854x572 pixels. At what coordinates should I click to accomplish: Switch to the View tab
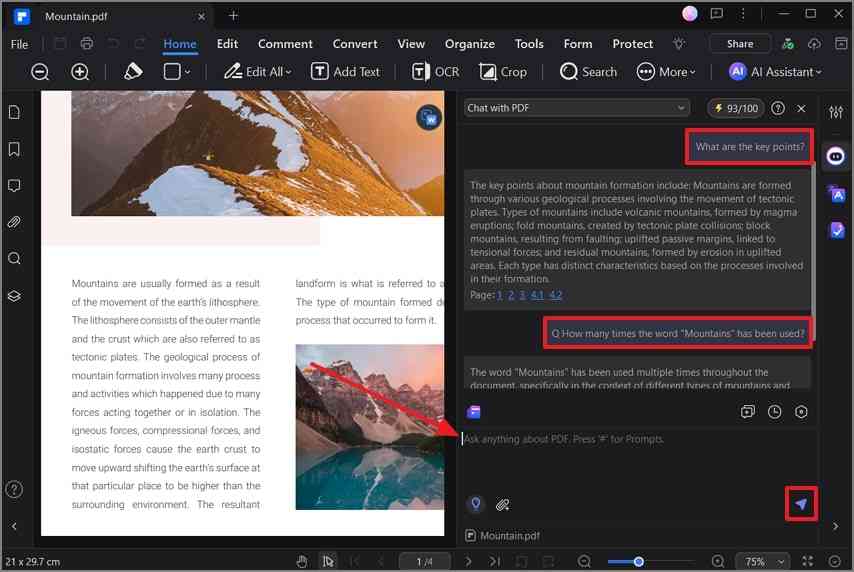411,44
